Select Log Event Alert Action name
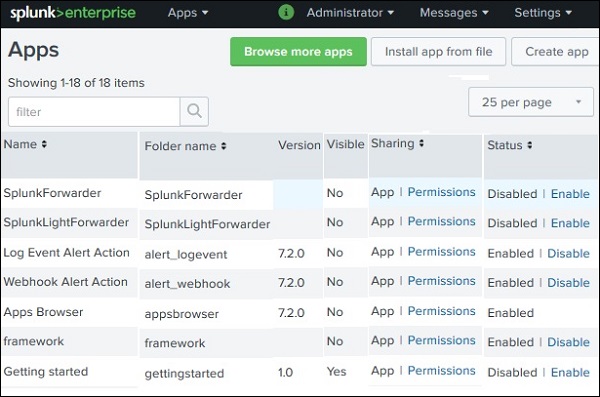Image resolution: width=600 pixels, height=397 pixels. coord(67,253)
